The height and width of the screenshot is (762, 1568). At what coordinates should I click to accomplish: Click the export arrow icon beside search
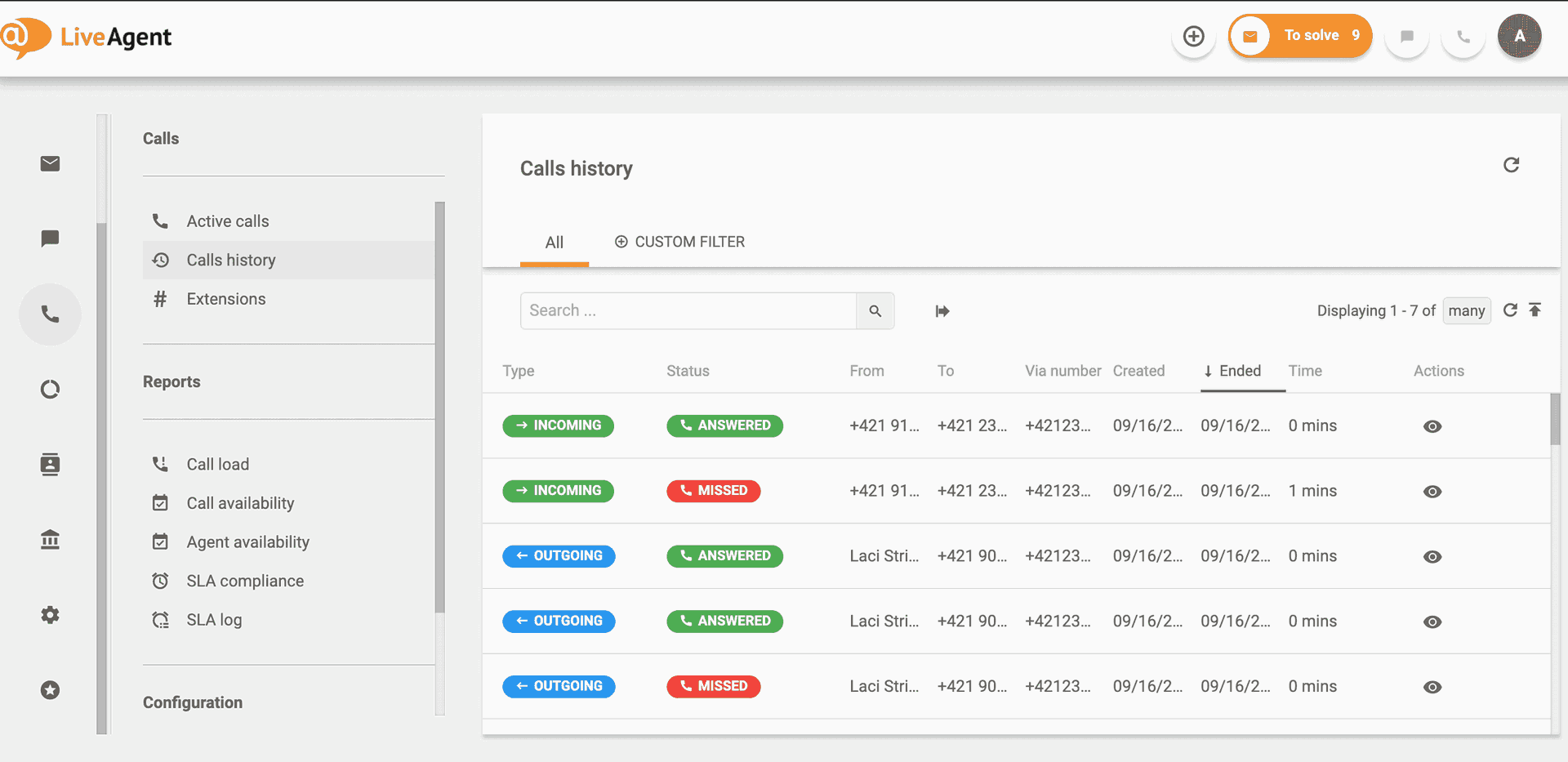pyautogui.click(x=942, y=311)
